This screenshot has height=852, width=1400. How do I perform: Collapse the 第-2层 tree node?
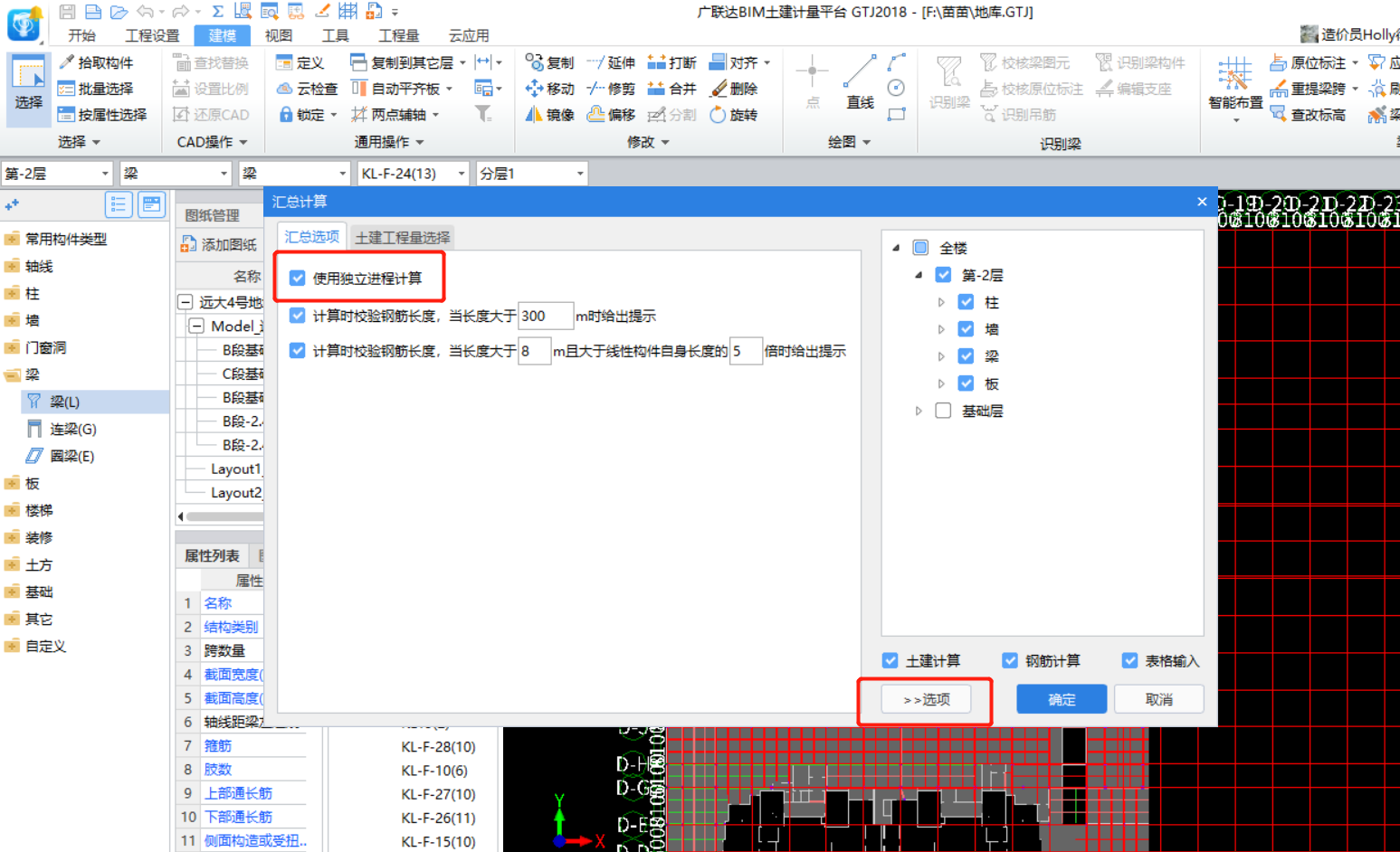pyautogui.click(x=919, y=275)
